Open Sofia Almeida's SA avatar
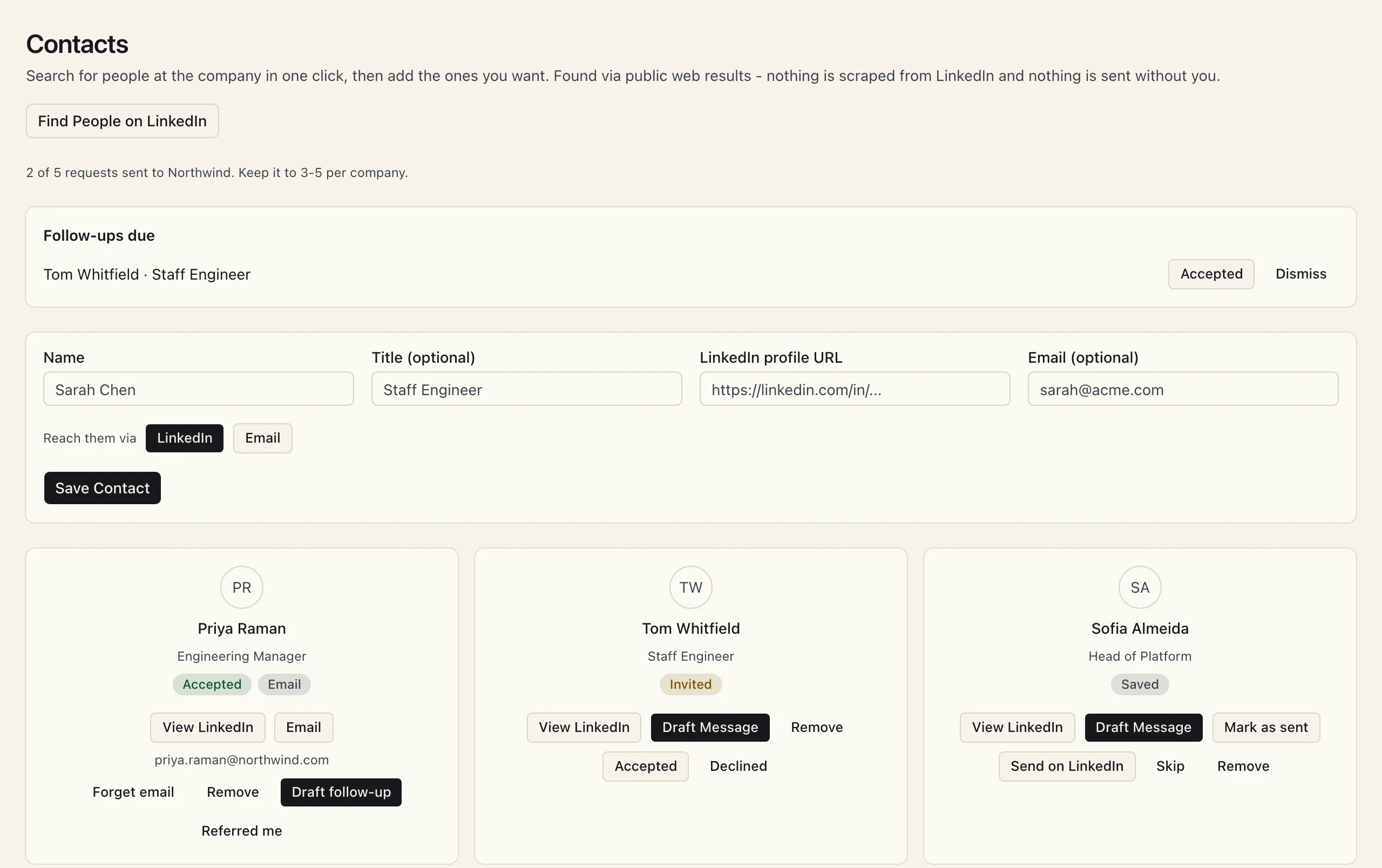This screenshot has width=1382, height=868. 1140,587
